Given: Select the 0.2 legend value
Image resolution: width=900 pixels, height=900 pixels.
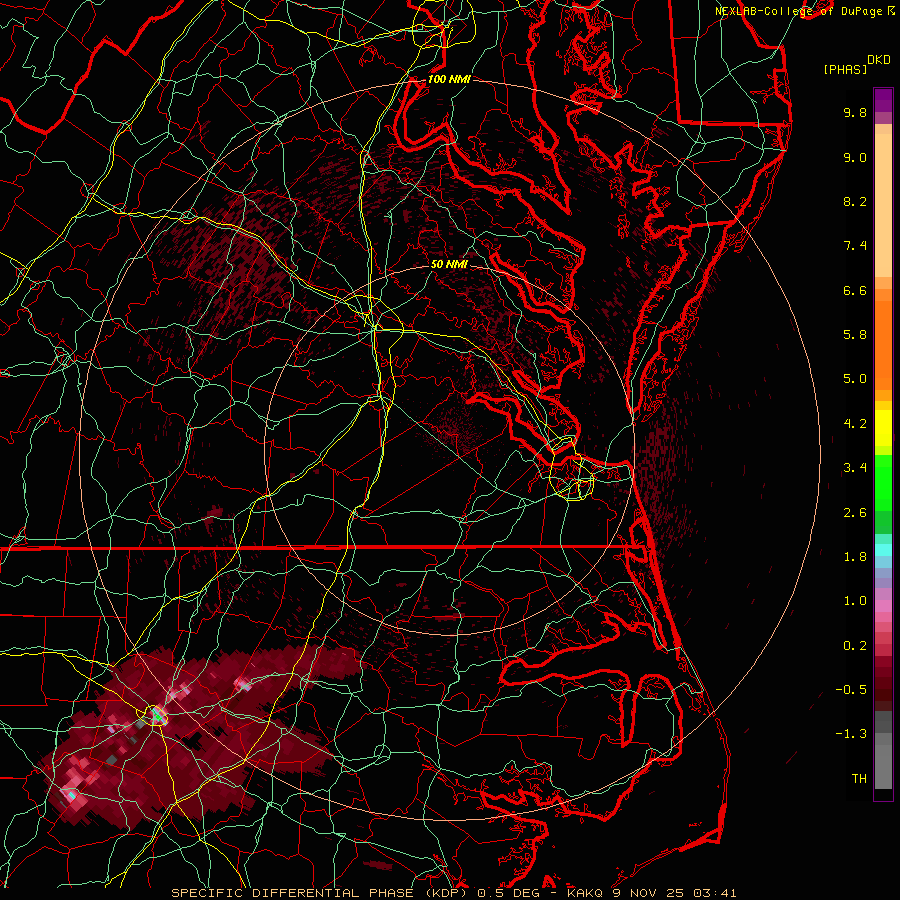Looking at the screenshot, I should [855, 646].
